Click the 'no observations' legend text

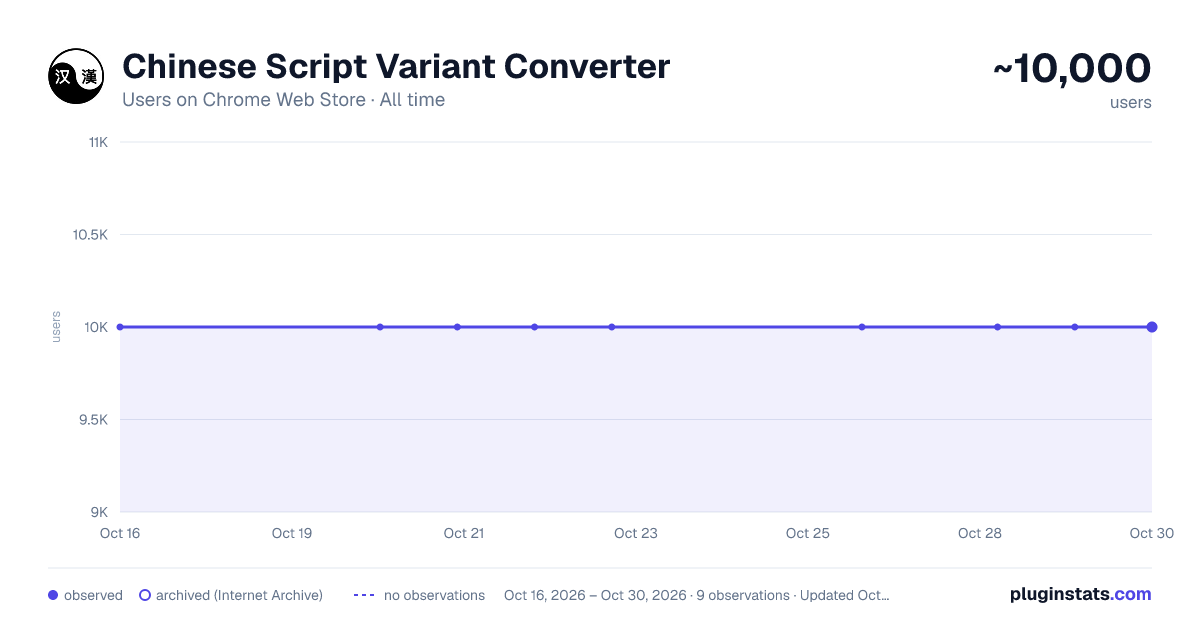point(434,595)
